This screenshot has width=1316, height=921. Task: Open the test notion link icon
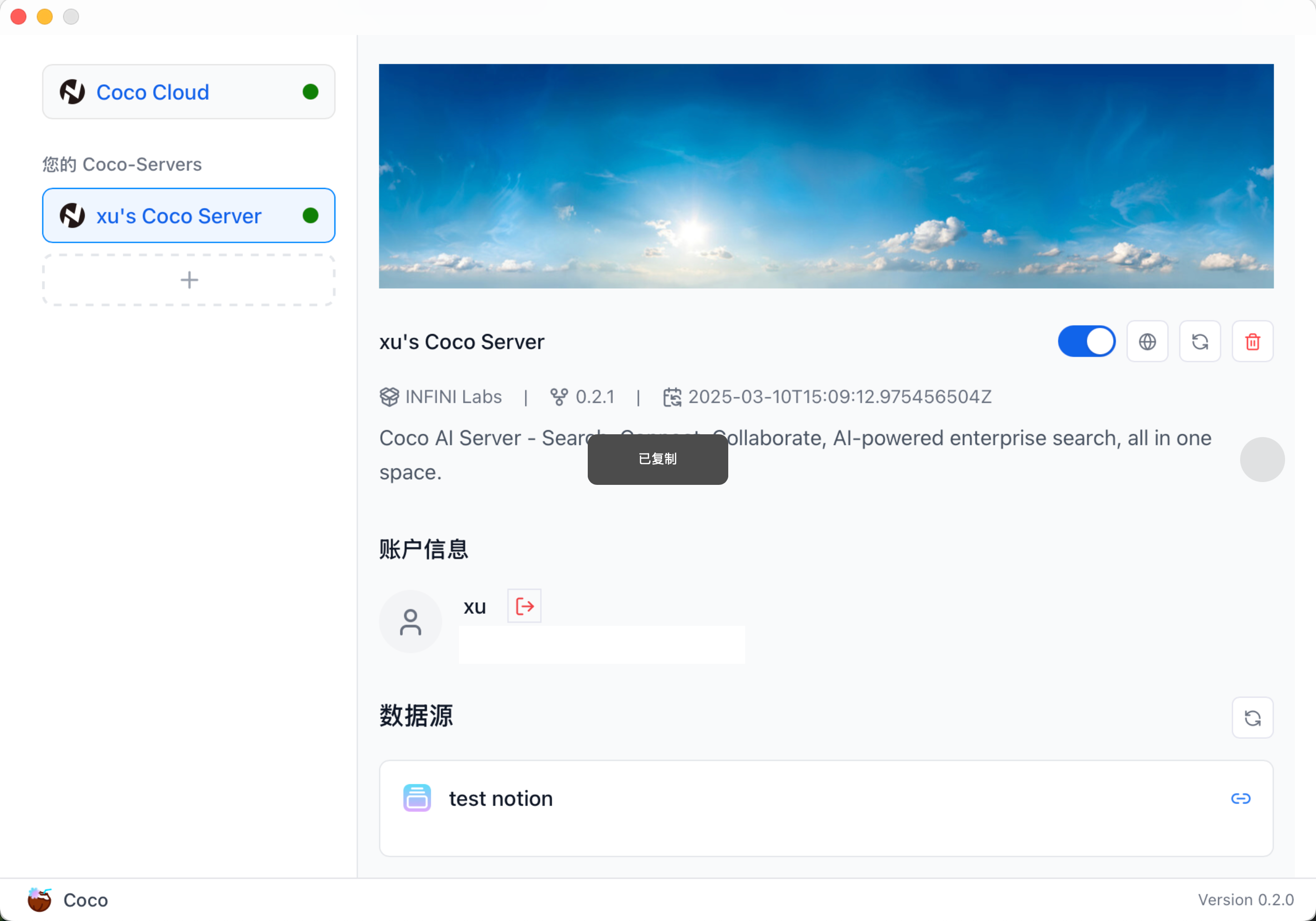(x=1240, y=798)
